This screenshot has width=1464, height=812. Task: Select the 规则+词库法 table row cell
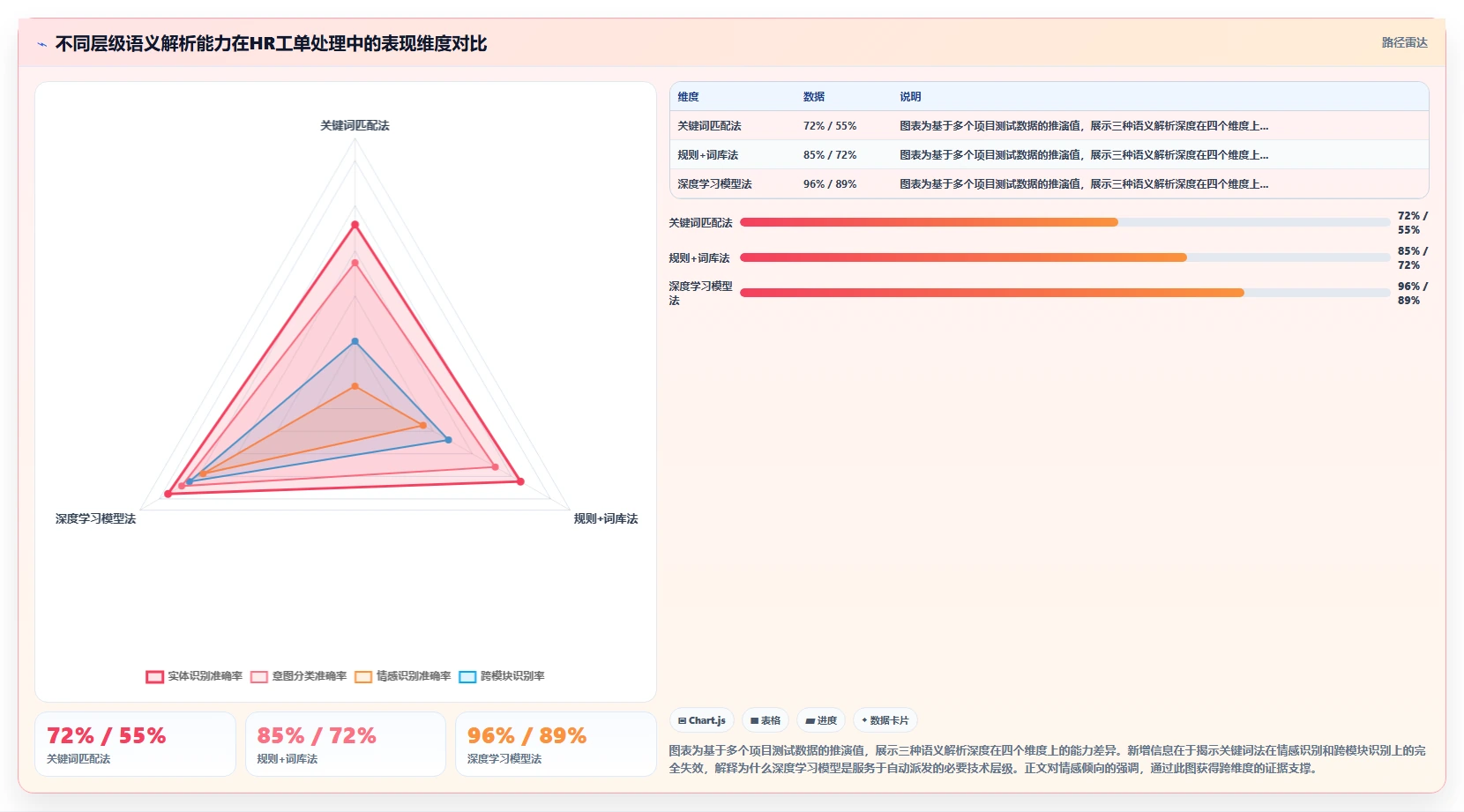(x=707, y=155)
